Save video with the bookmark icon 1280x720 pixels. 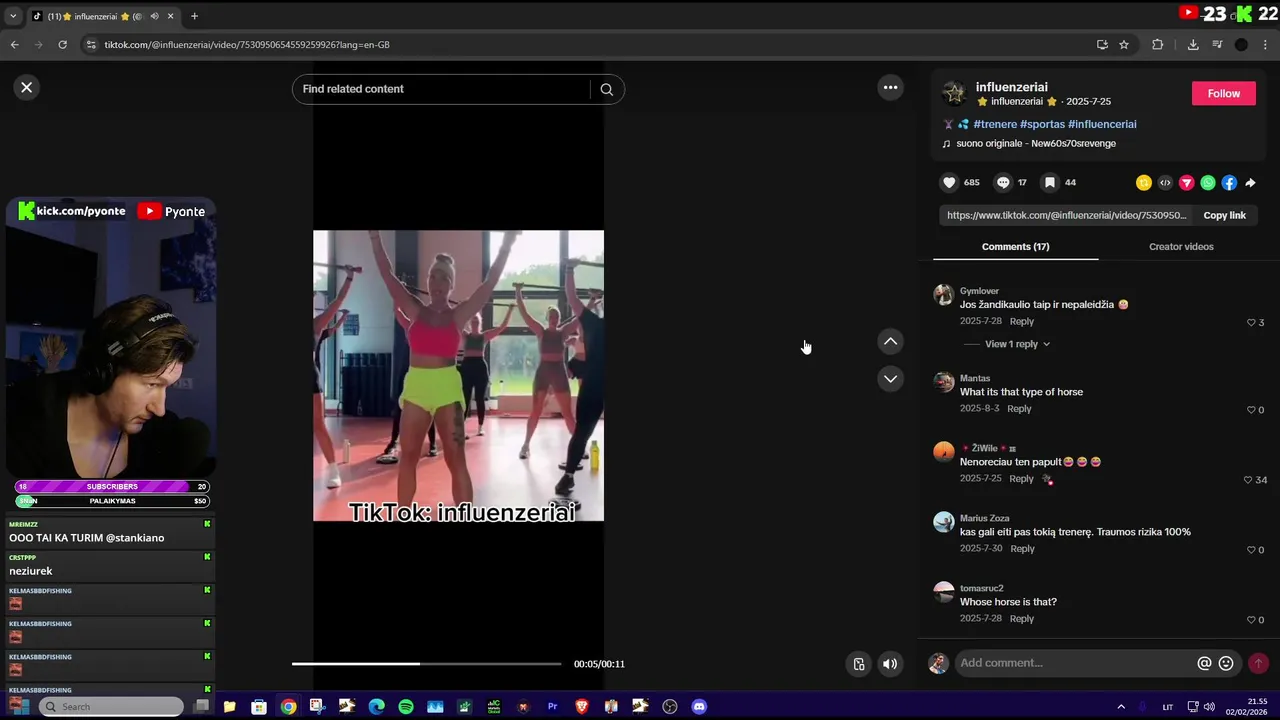pyautogui.click(x=1050, y=182)
